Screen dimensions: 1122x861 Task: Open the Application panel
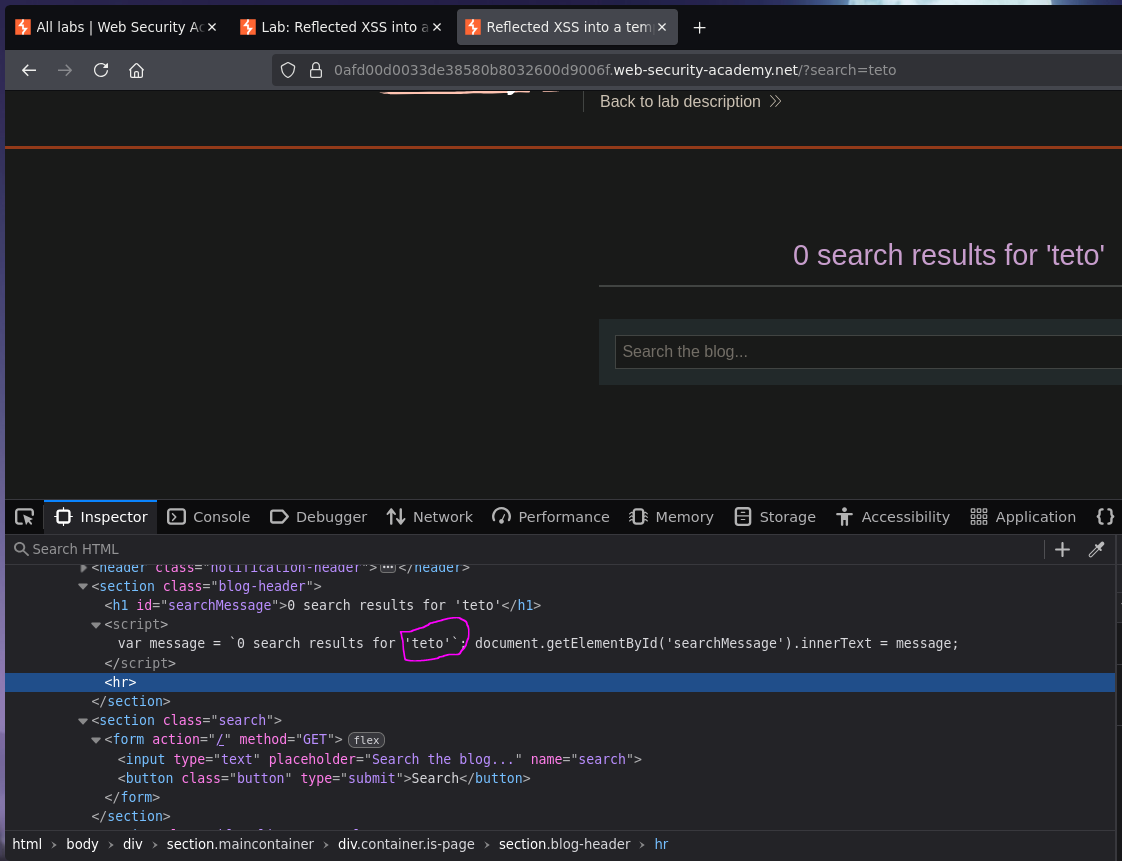pyautogui.click(x=1023, y=517)
